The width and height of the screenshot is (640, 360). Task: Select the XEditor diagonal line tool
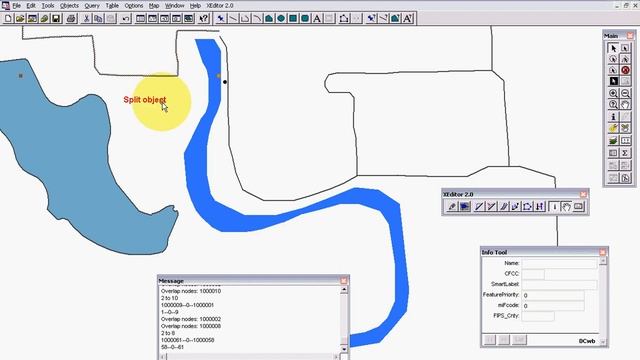(478, 207)
